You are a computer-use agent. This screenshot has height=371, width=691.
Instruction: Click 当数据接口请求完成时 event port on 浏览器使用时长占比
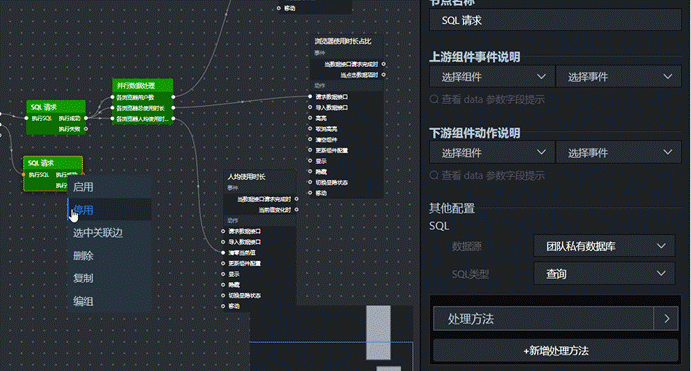[383, 64]
